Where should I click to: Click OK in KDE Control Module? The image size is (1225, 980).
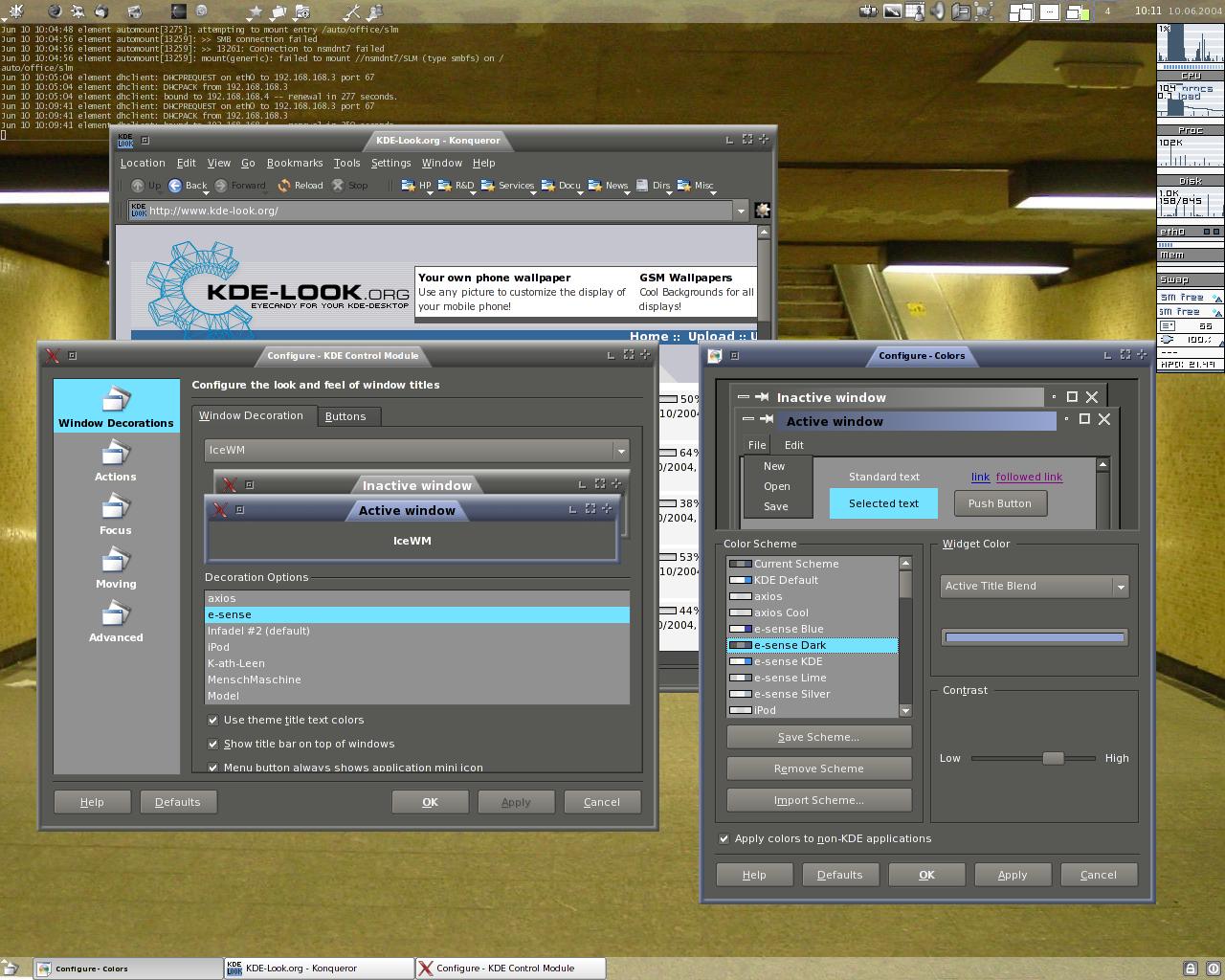tap(430, 802)
